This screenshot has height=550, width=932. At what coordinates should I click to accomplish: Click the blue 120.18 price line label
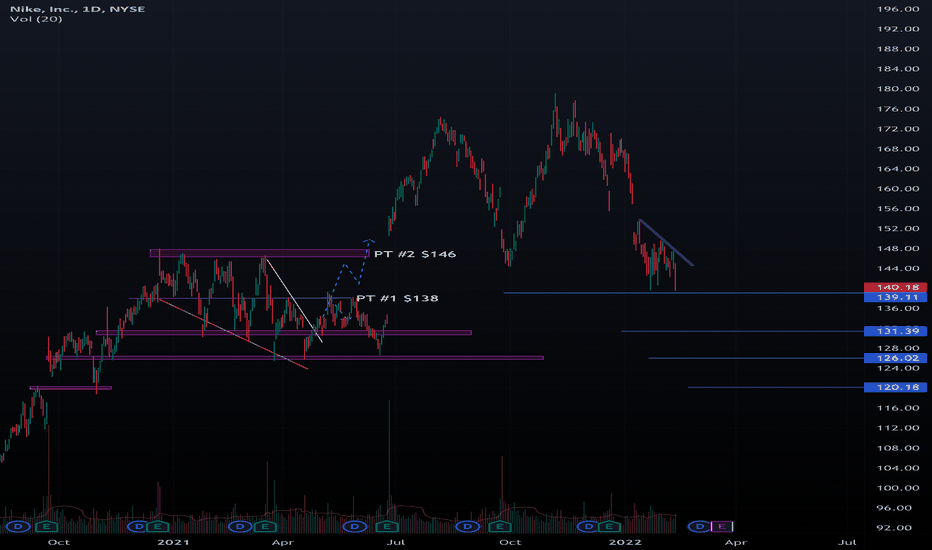point(895,387)
